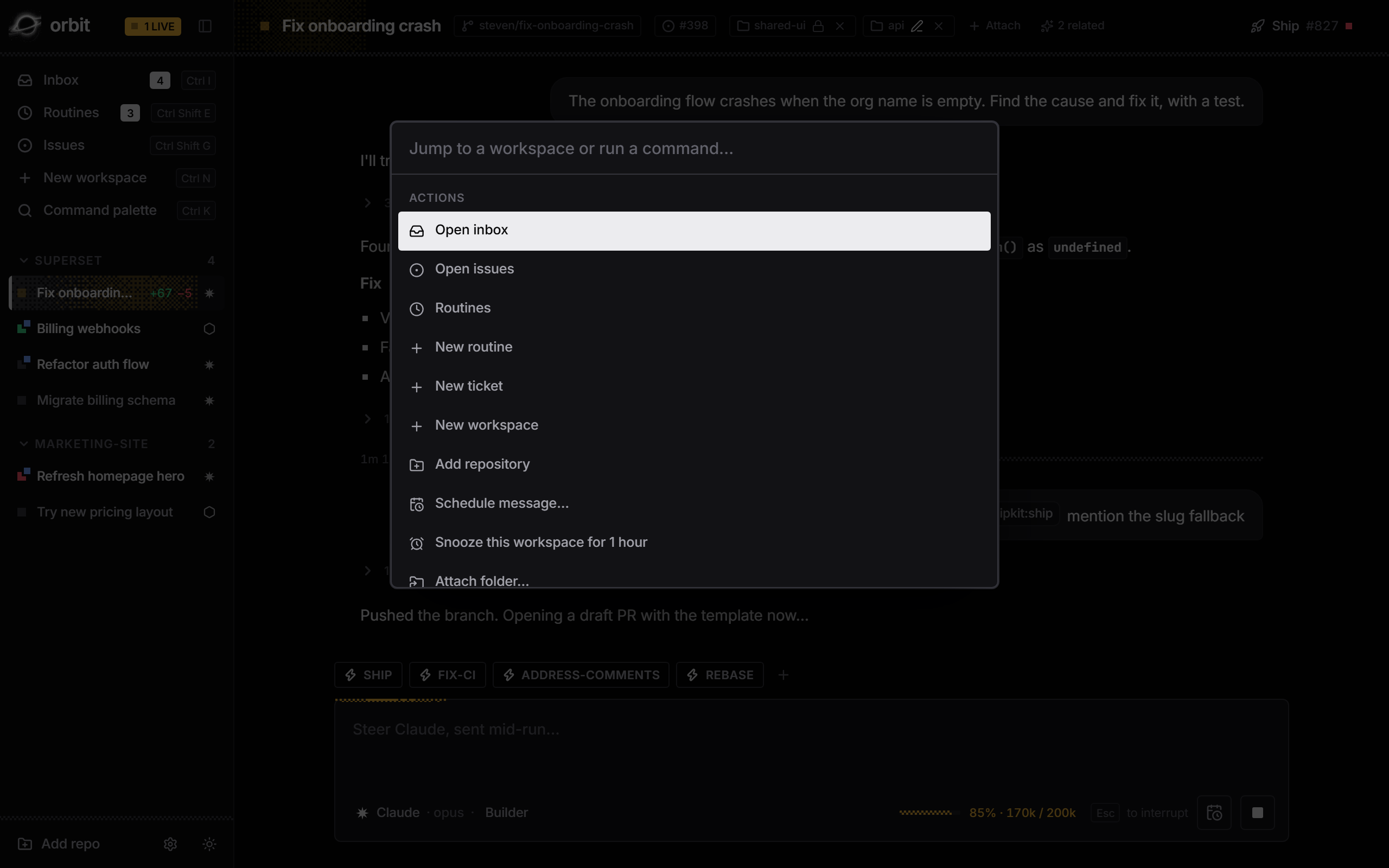
Task: Click the 1 LIVE badge
Action: (152, 27)
